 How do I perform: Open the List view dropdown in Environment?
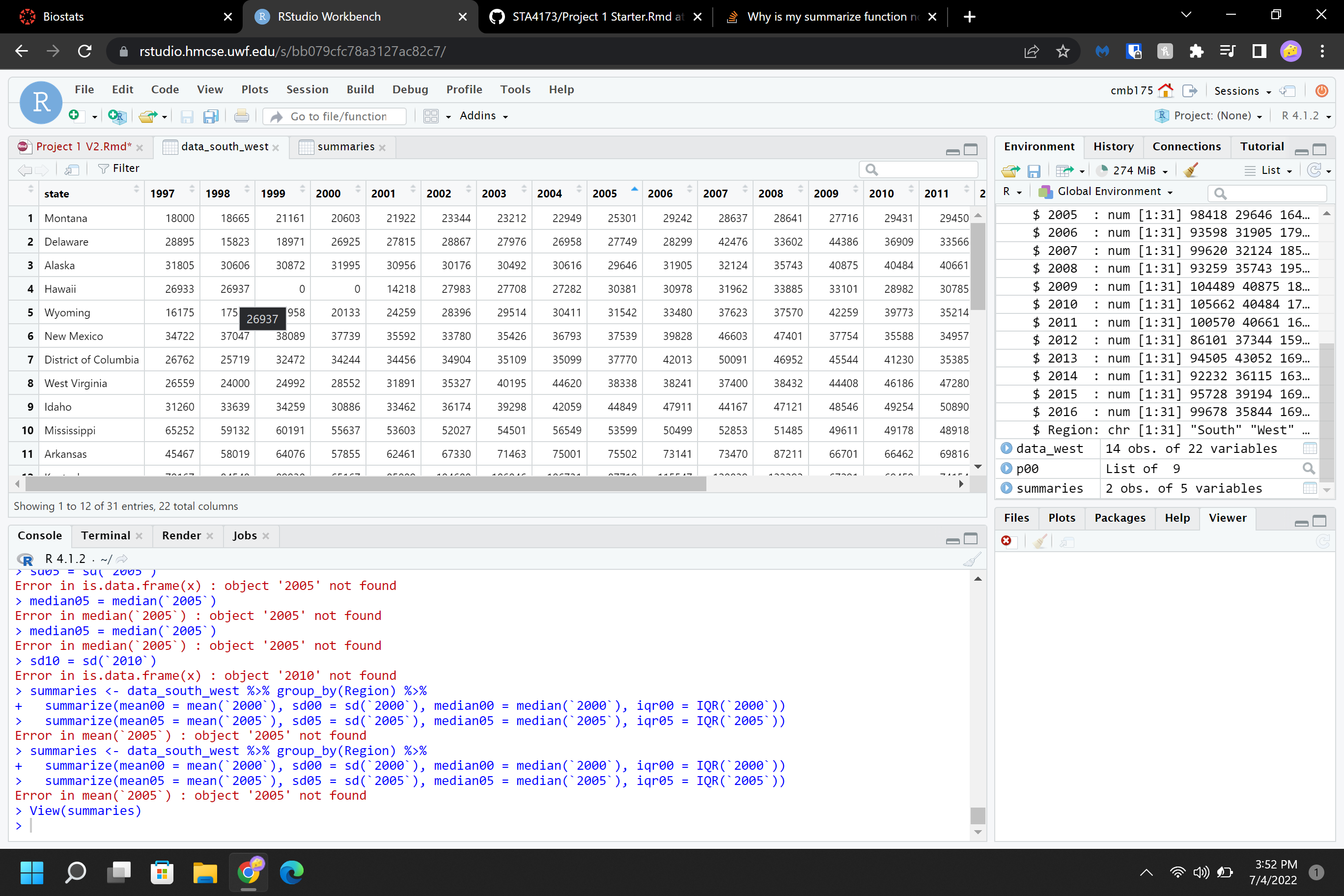coord(1268,170)
